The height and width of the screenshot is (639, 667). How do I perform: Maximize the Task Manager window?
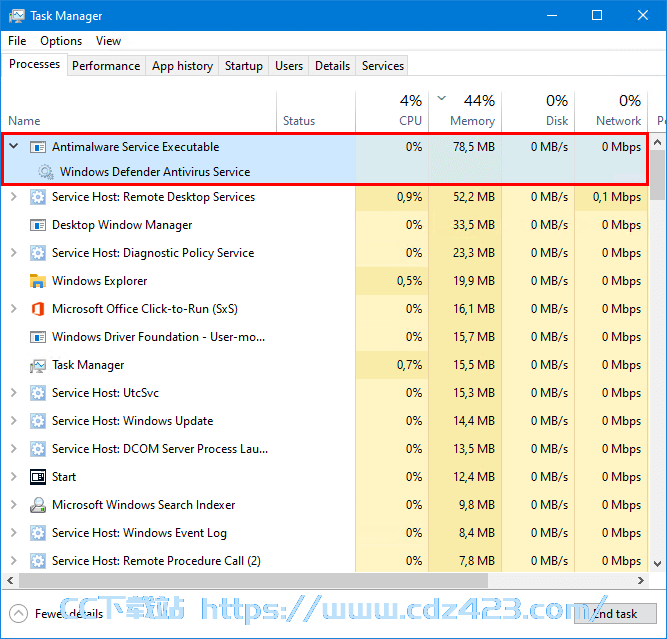point(597,15)
